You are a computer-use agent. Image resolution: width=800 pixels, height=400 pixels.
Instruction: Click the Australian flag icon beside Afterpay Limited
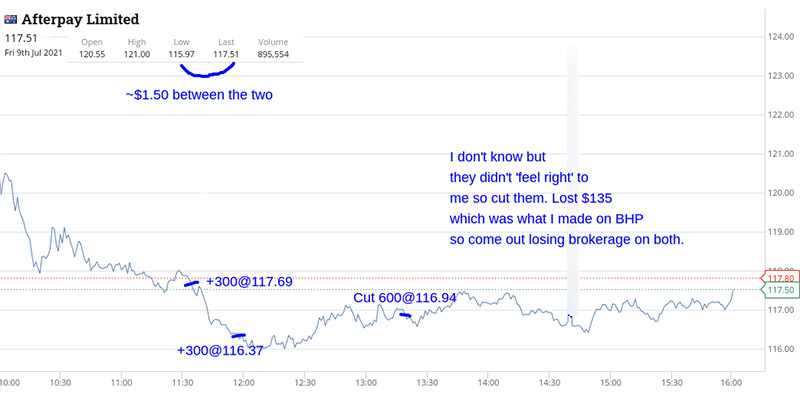[x=10, y=20]
